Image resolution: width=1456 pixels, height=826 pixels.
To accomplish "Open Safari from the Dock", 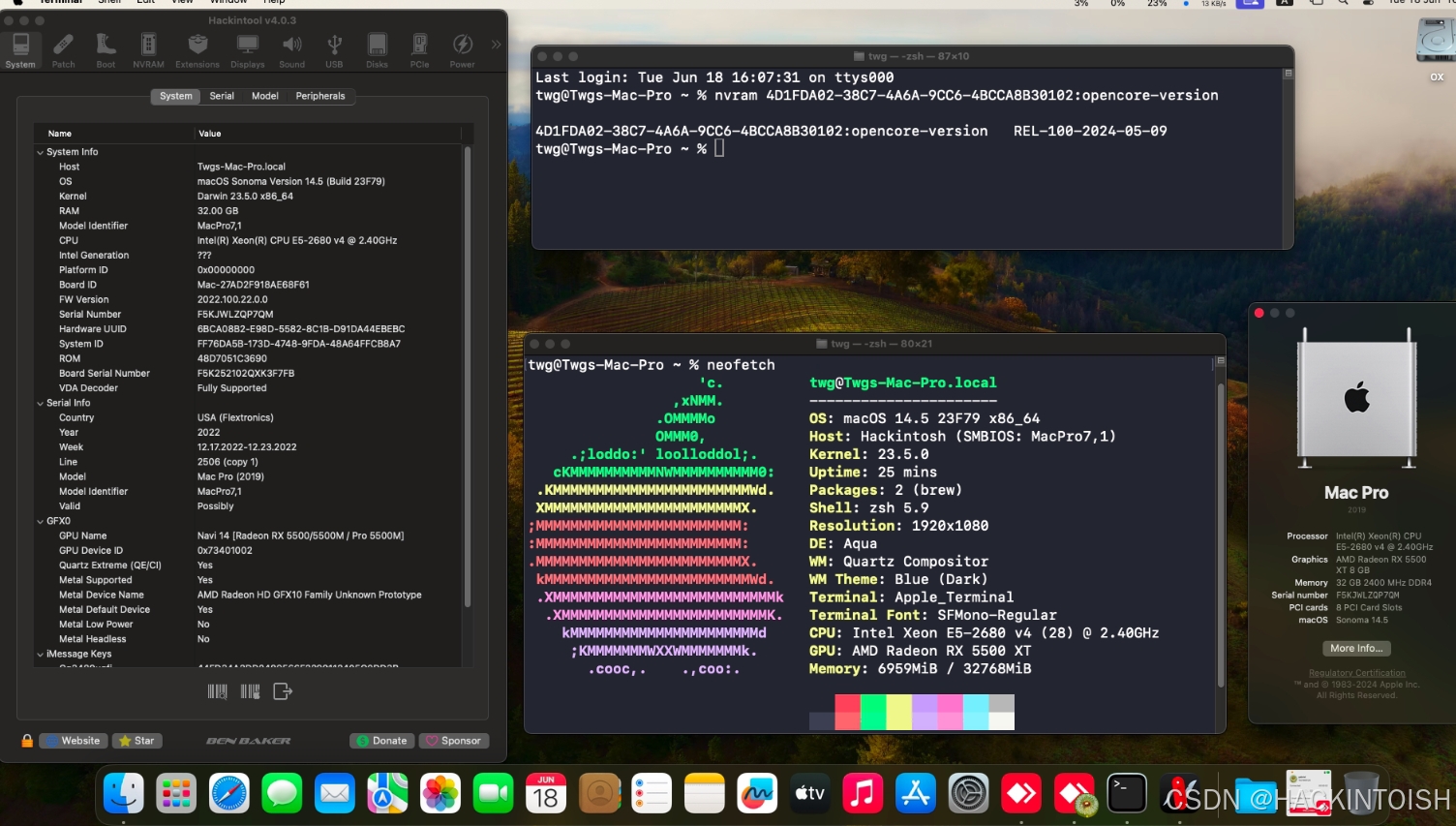I will (229, 794).
